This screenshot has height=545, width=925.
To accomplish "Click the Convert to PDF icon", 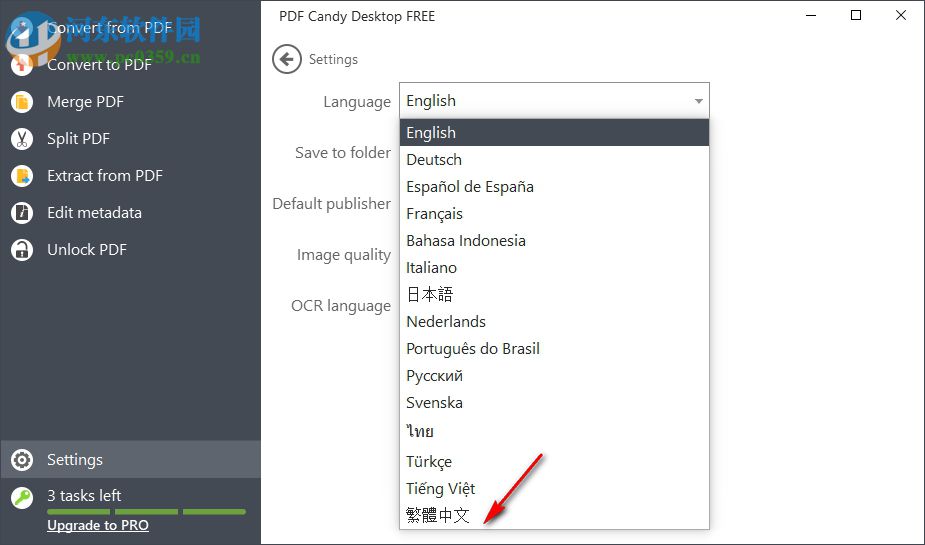I will pyautogui.click(x=22, y=65).
